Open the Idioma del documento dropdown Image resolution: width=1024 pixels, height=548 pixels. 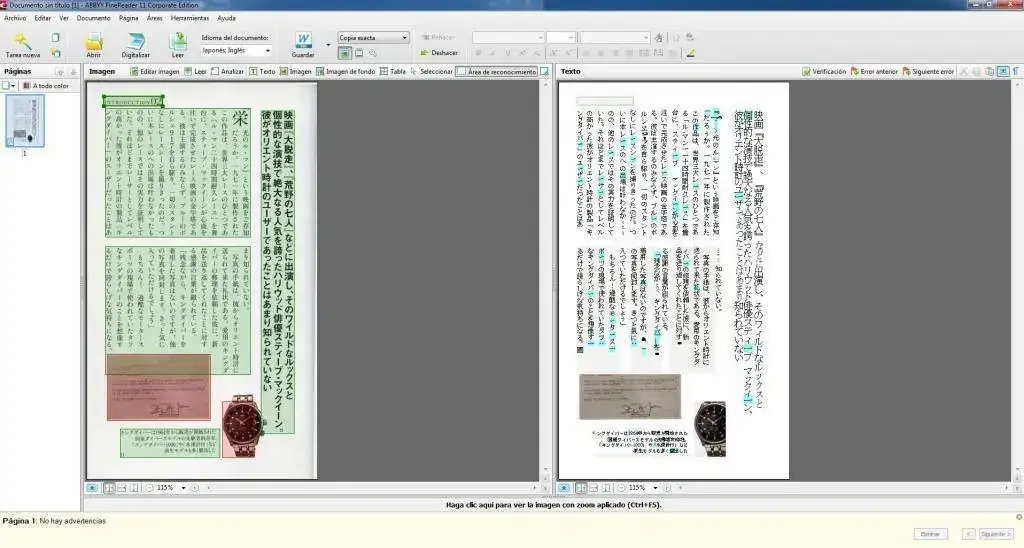[x=236, y=50]
